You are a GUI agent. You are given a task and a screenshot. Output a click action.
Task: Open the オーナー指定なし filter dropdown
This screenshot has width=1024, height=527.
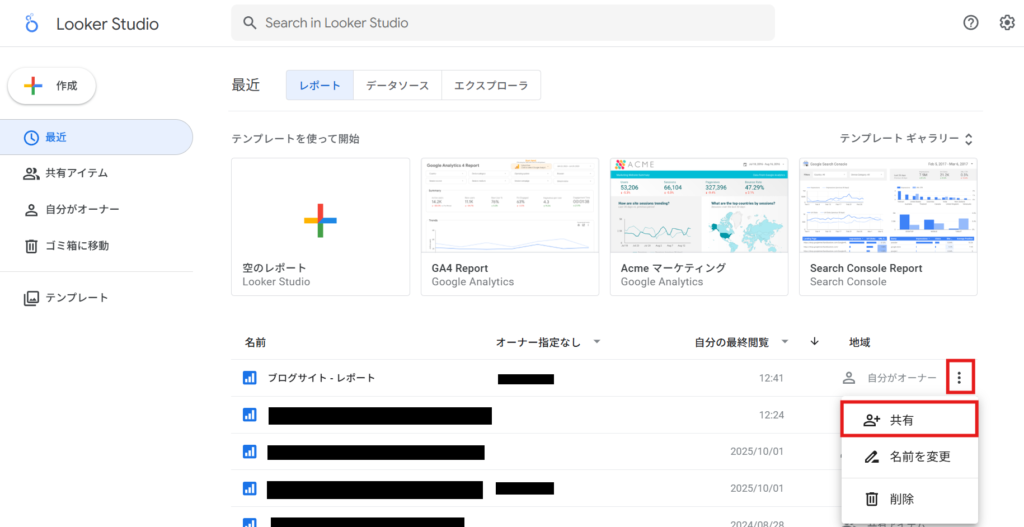click(x=596, y=342)
